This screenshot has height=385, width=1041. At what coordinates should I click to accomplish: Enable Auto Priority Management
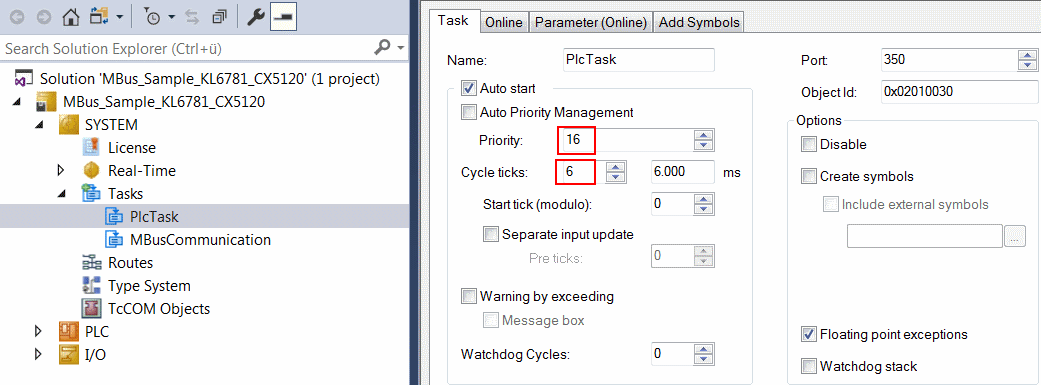(469, 113)
